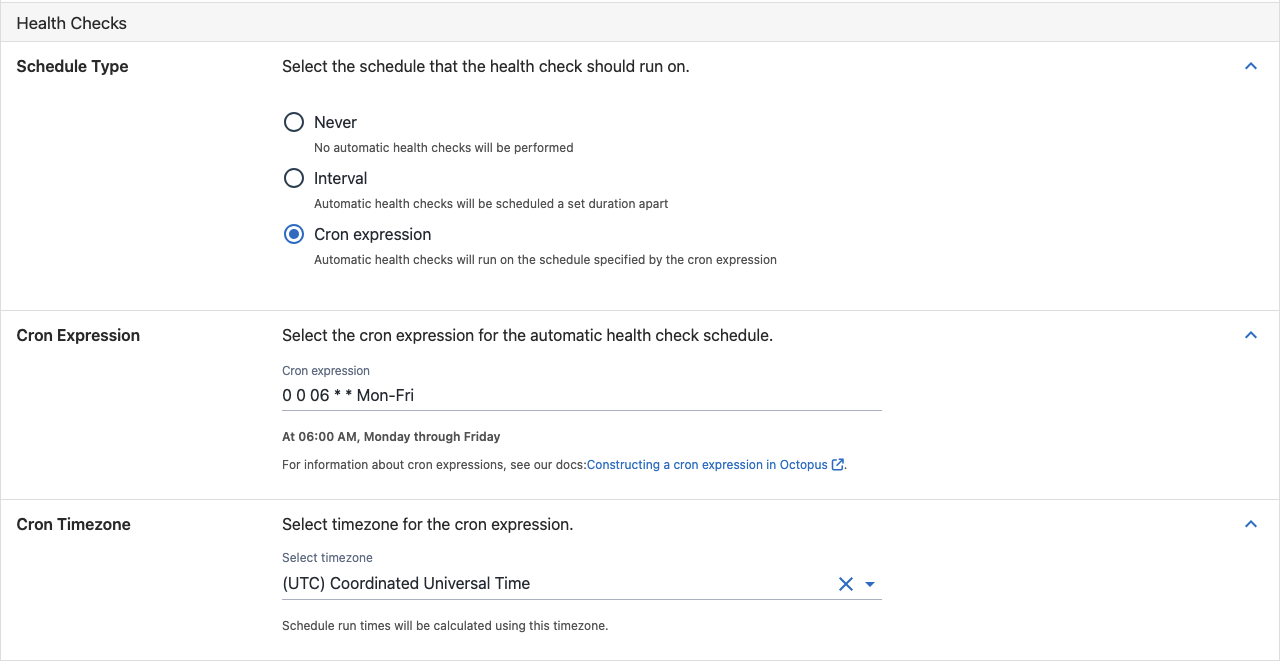The width and height of the screenshot is (1282, 661).
Task: Click 'Schedule run times will be calculated' note
Action: coord(445,626)
